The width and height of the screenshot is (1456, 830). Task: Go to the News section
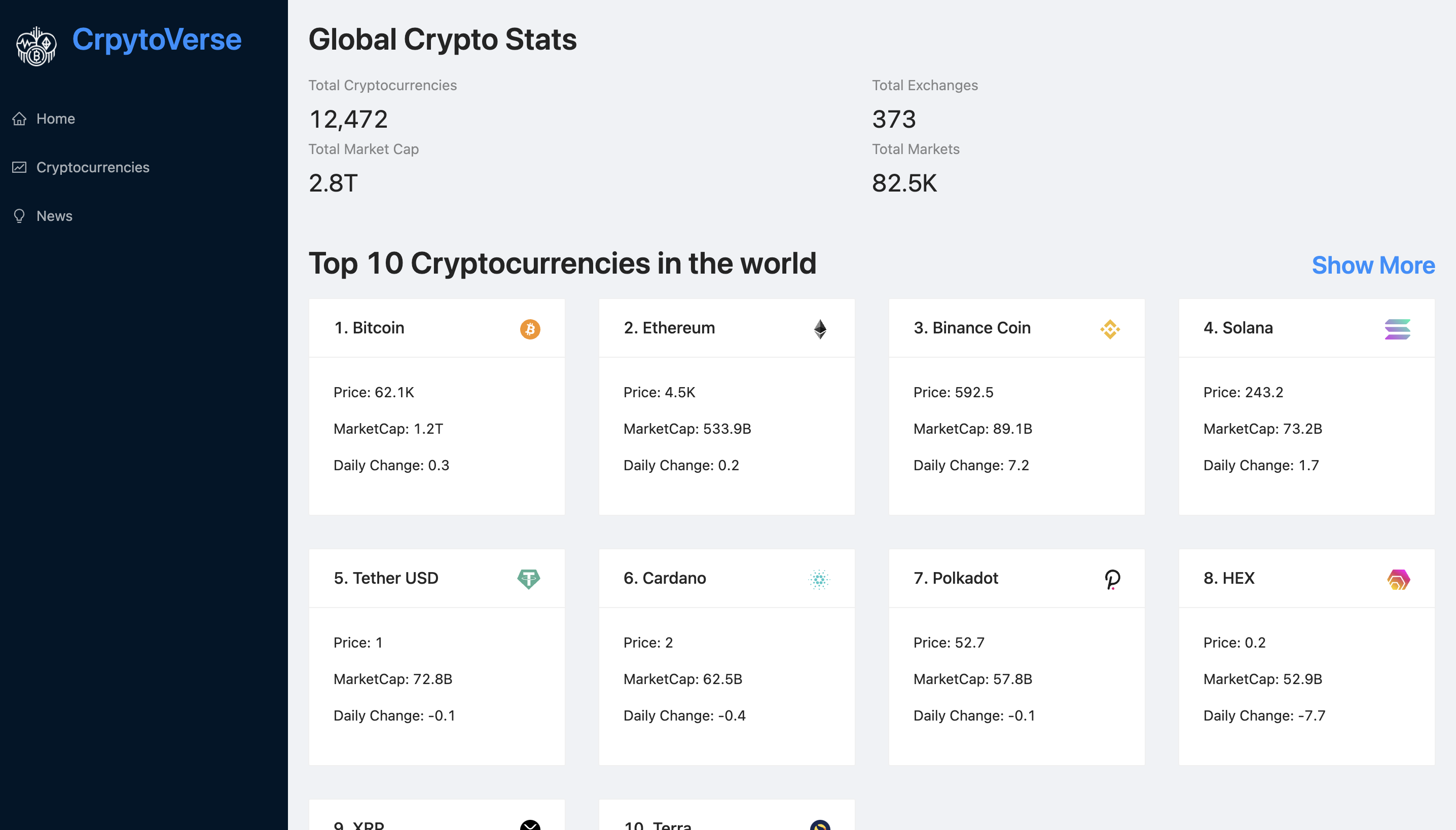pyautogui.click(x=55, y=216)
